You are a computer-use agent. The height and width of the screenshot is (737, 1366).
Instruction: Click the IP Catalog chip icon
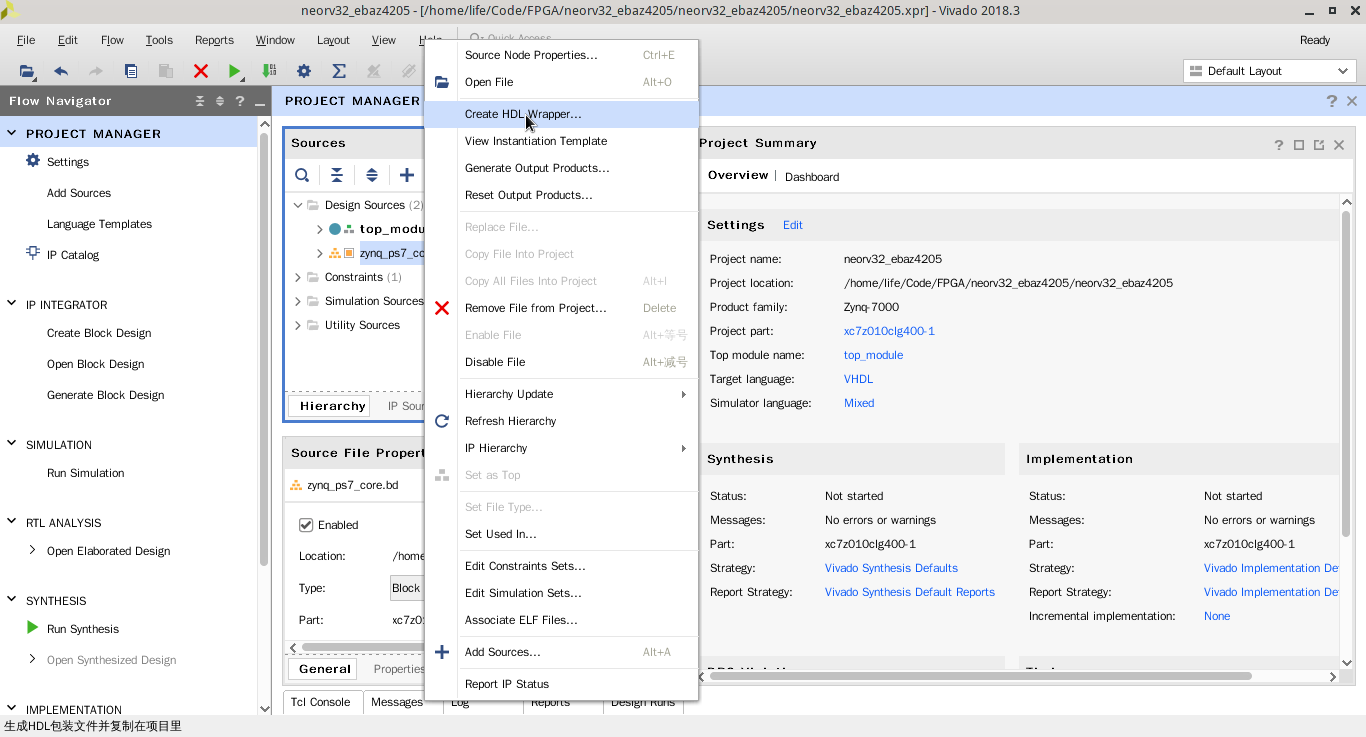[33, 254]
